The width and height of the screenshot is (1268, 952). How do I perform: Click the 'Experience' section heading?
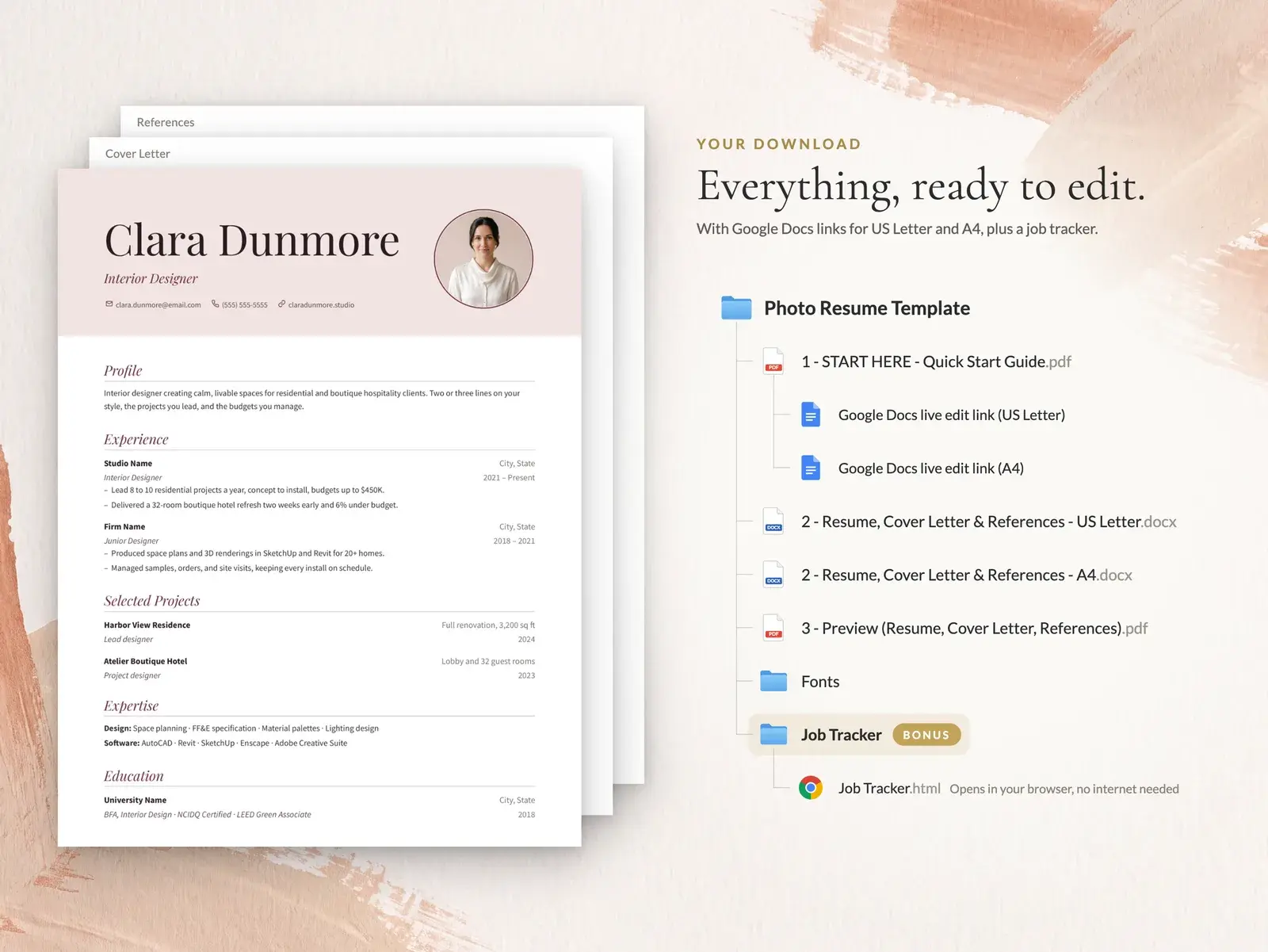(x=136, y=439)
